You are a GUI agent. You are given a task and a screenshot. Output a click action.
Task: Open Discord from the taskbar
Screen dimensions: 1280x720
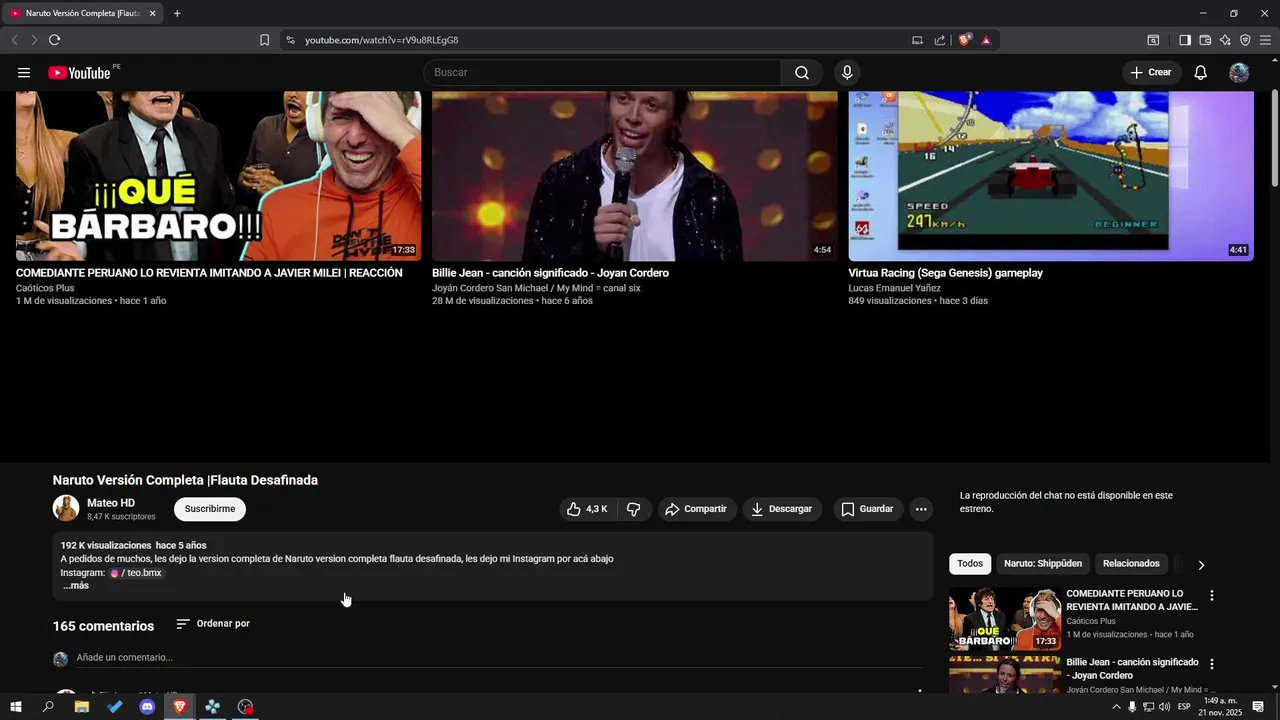click(x=147, y=707)
